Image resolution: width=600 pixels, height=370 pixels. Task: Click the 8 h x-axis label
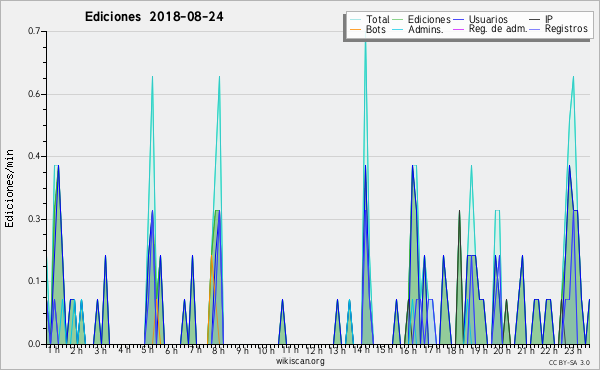tap(218, 350)
